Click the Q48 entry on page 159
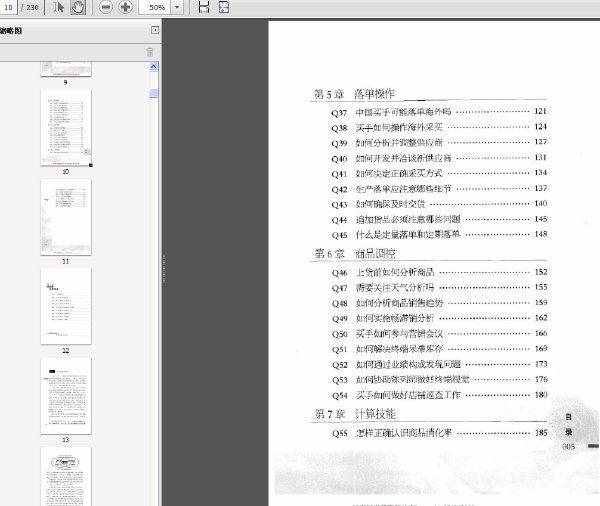This screenshot has height=506, width=600. coord(439,303)
